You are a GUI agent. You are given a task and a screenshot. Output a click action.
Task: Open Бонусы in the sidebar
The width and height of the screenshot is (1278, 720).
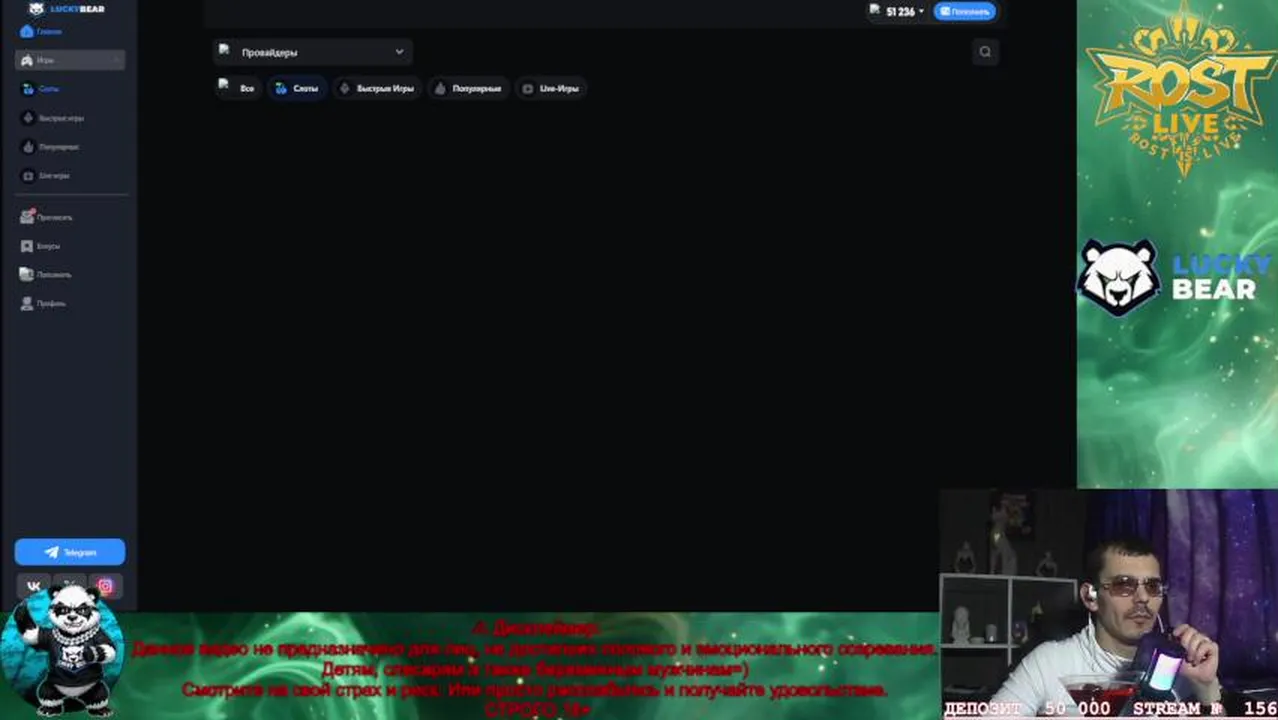click(x=49, y=246)
